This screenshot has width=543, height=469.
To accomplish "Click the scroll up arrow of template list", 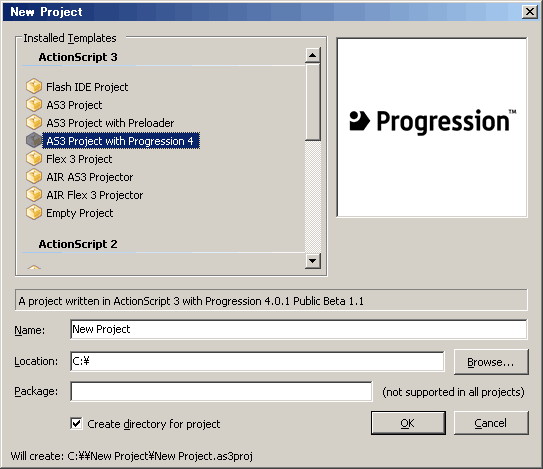I will [313, 55].
